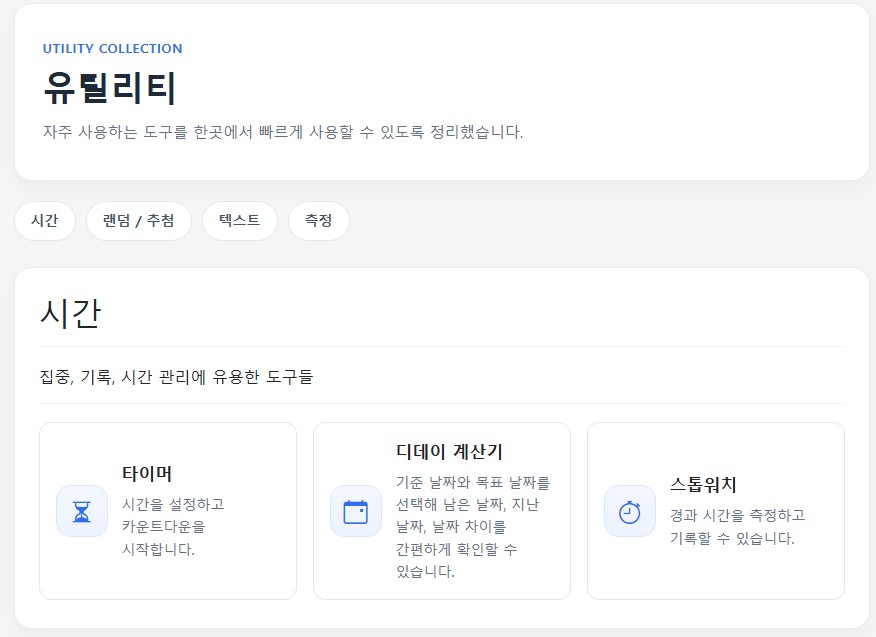The image size is (876, 637).
Task: Click the 디데이 계산기 calendar icon
Action: click(354, 511)
